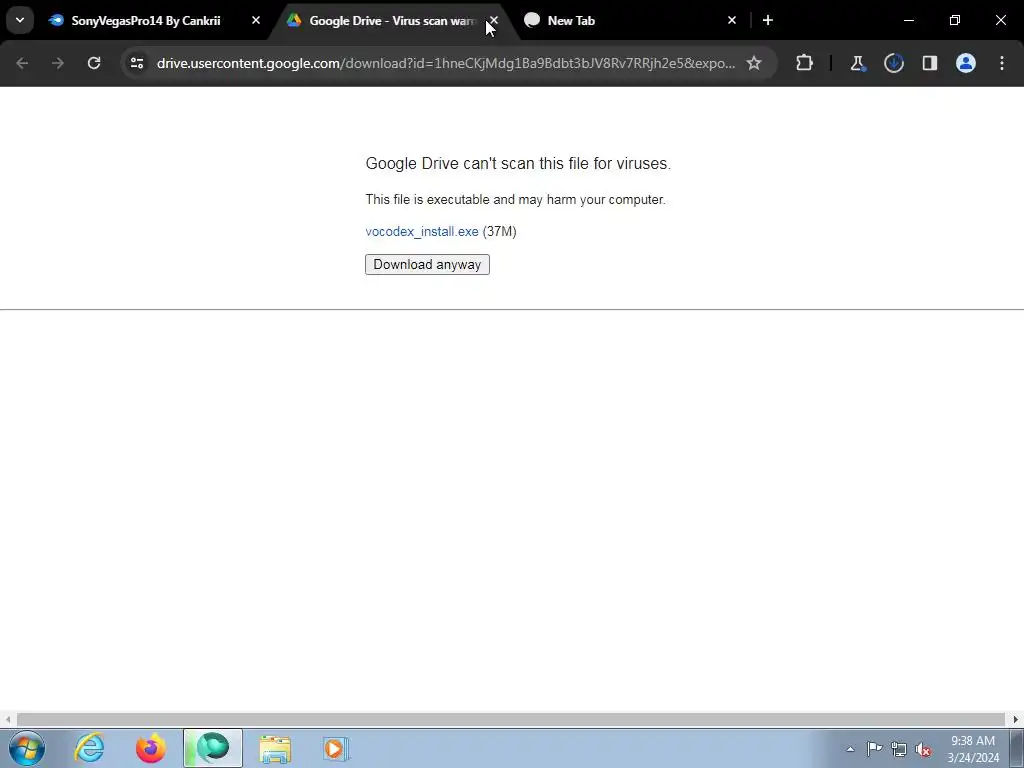The image size is (1024, 768).
Task: Restore down the browser window
Action: point(955,21)
